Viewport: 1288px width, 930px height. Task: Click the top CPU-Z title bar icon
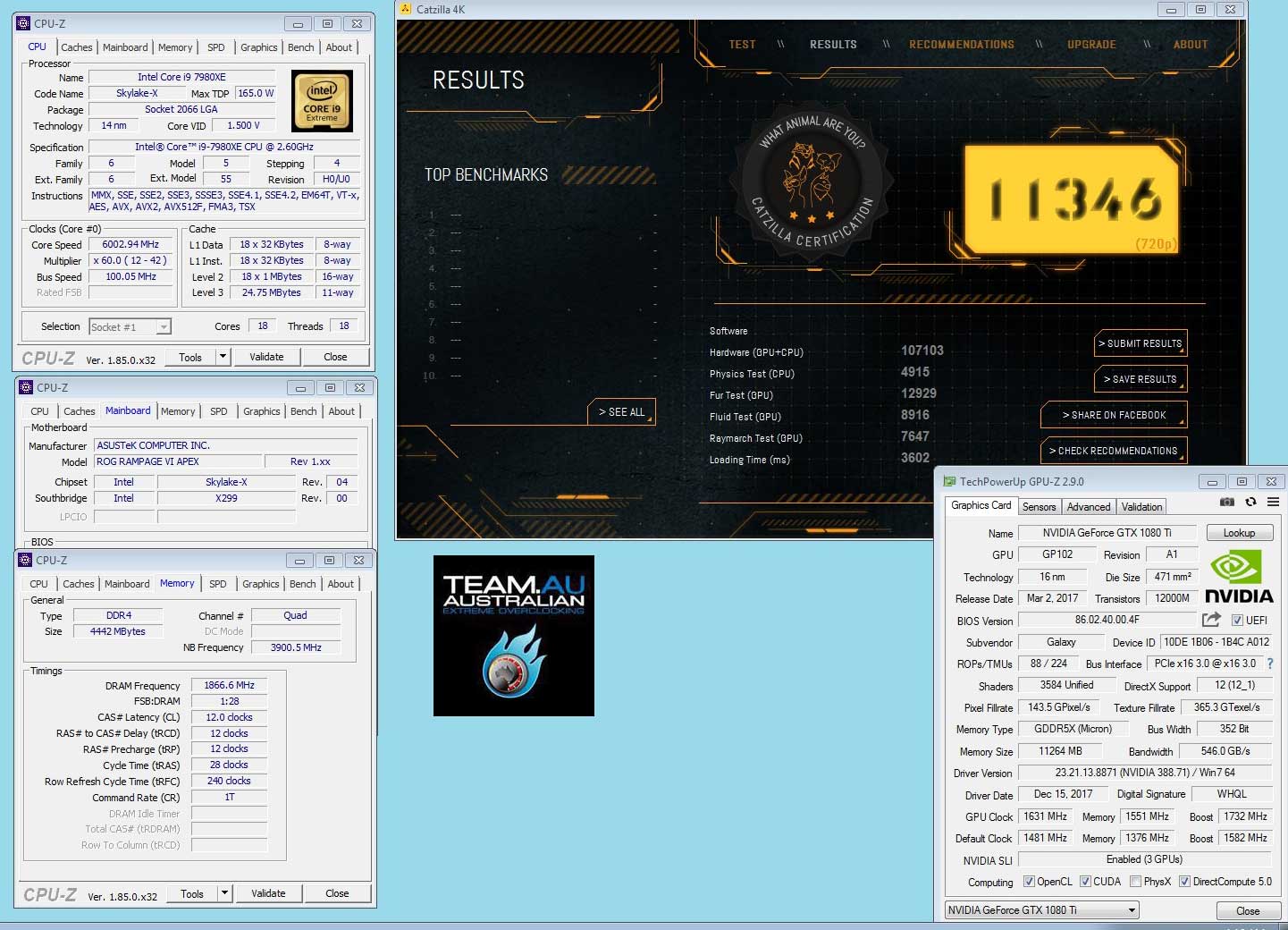click(x=24, y=23)
